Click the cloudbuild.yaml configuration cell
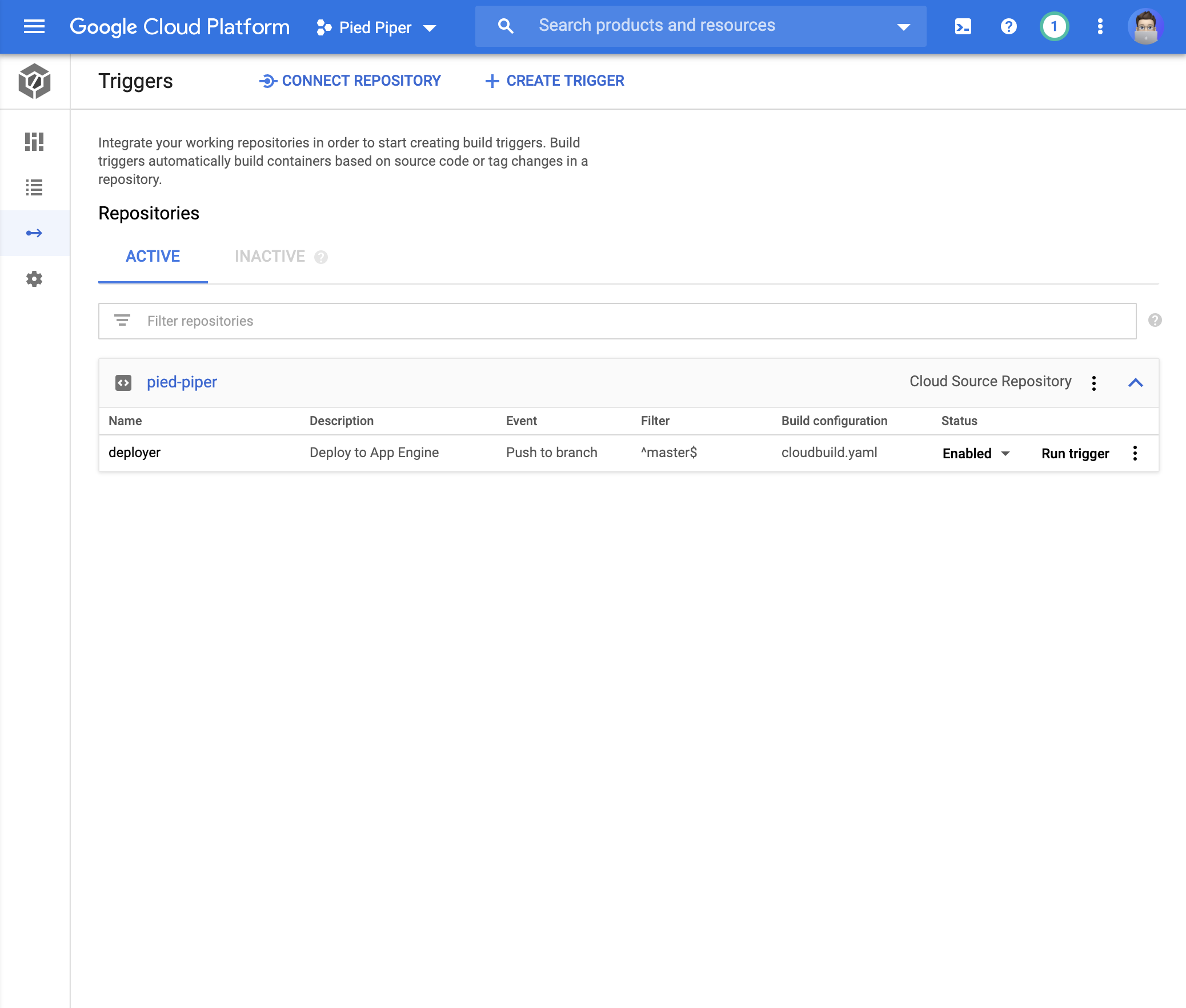Image resolution: width=1186 pixels, height=1008 pixels. pyautogui.click(x=830, y=453)
